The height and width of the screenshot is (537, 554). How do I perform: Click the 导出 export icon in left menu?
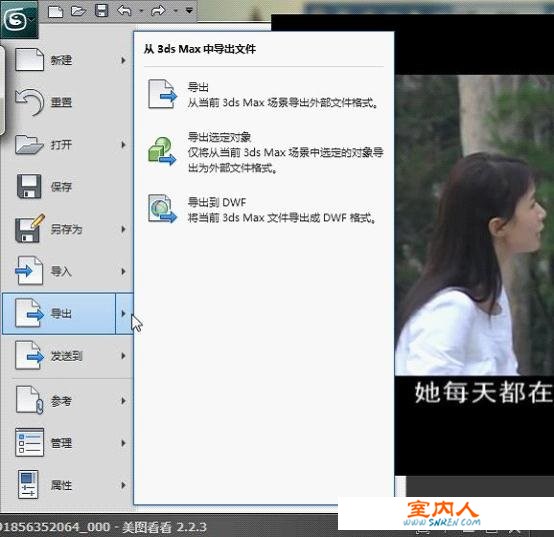(x=29, y=313)
